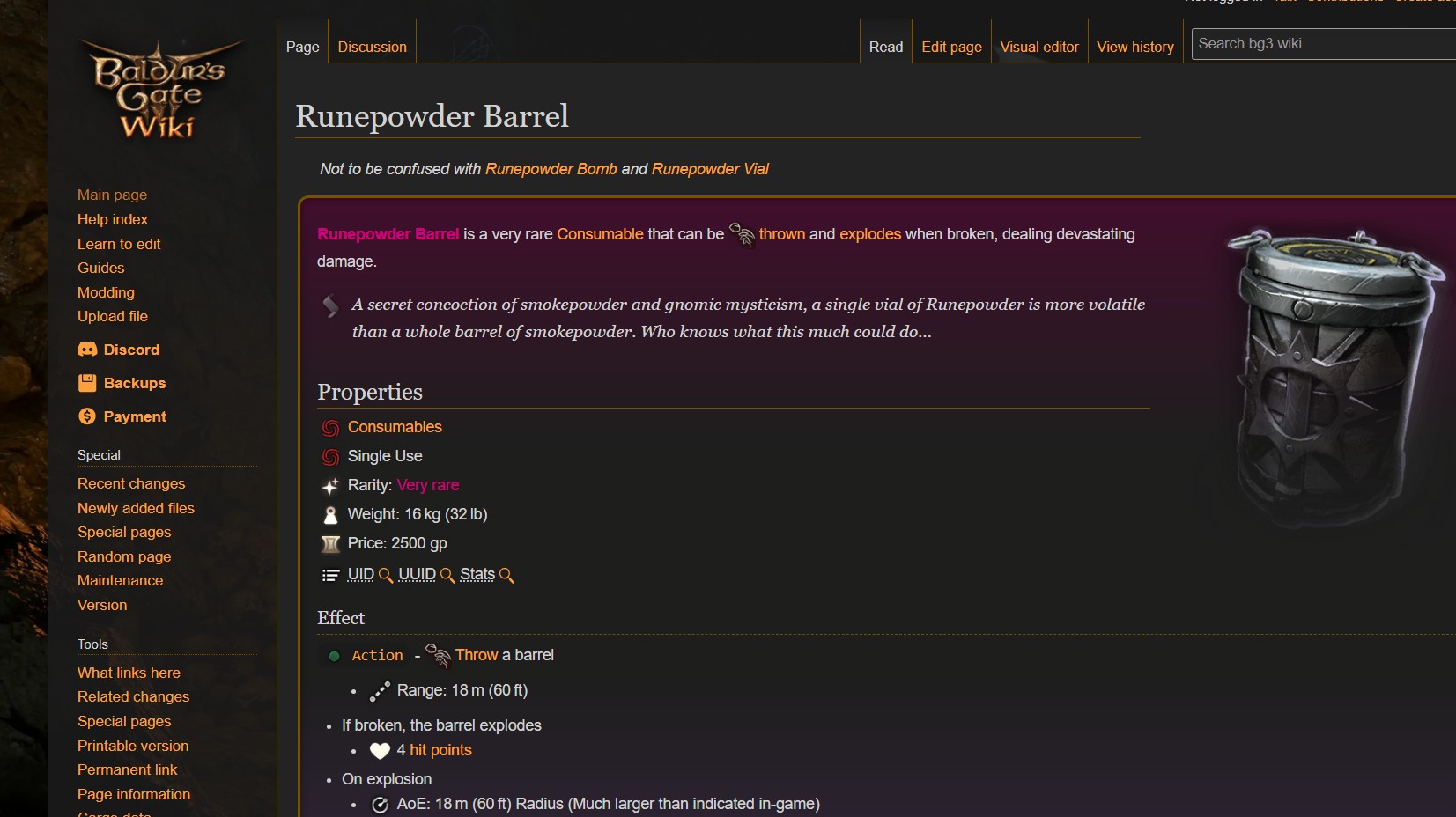Viewport: 1456px width, 817px height.
Task: Click the Throw hand icon under Effect
Action: point(438,655)
